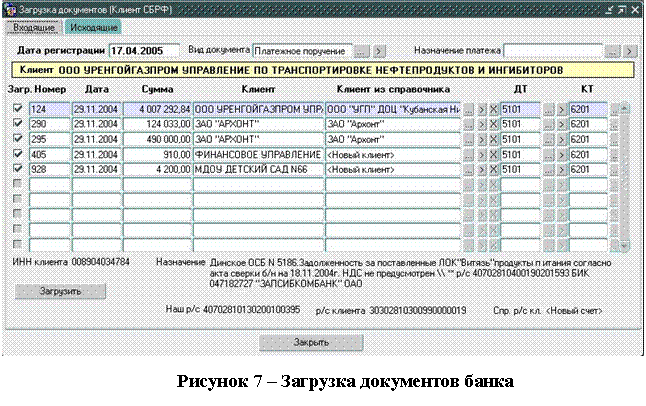646x406 pixels.
Task: Select the client cell ФИНАНСОВОЕ УПРАВЛЕНИЕ
Action: pos(258,155)
